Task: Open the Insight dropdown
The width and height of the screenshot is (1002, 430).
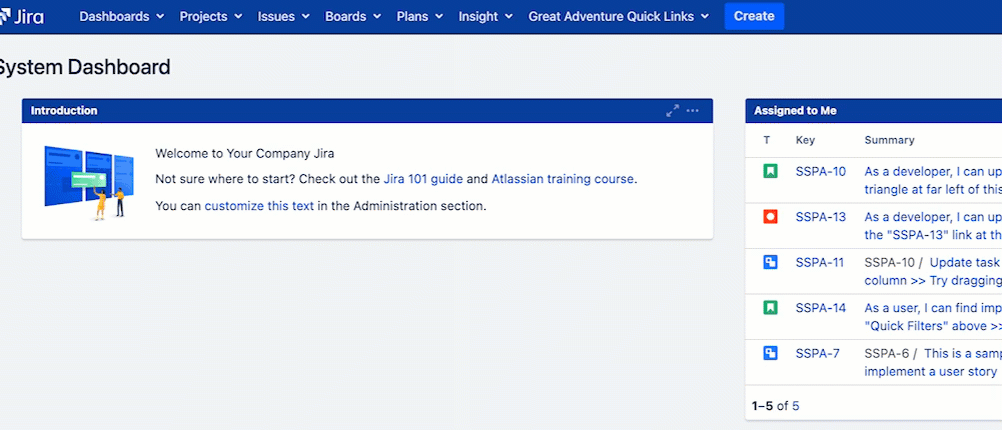Action: (486, 17)
